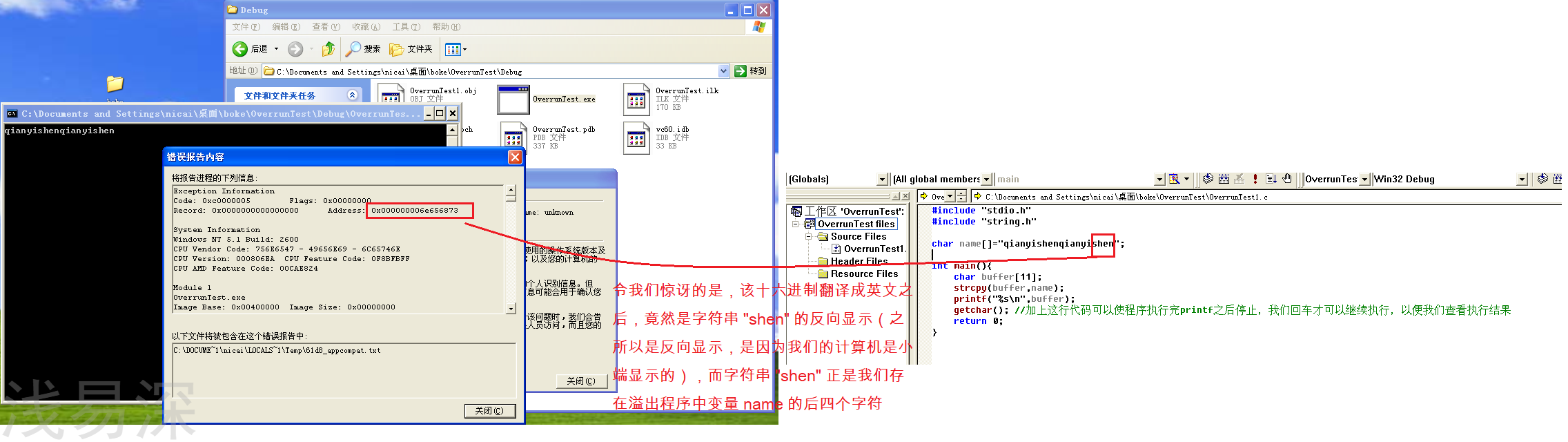
Task: Select the OverrunTest.ilk file icon
Action: point(636,100)
